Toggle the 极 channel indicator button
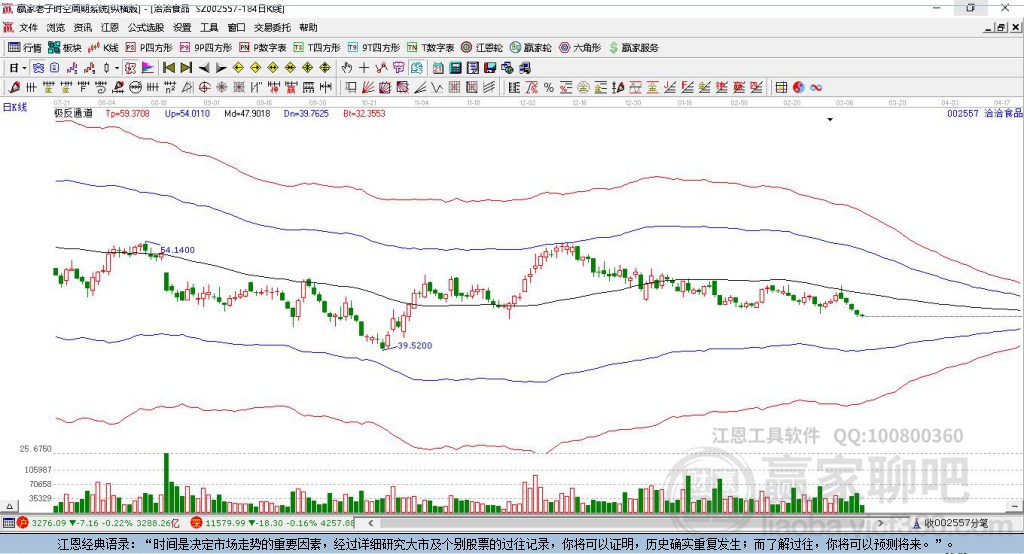1024x554 pixels. (129, 68)
